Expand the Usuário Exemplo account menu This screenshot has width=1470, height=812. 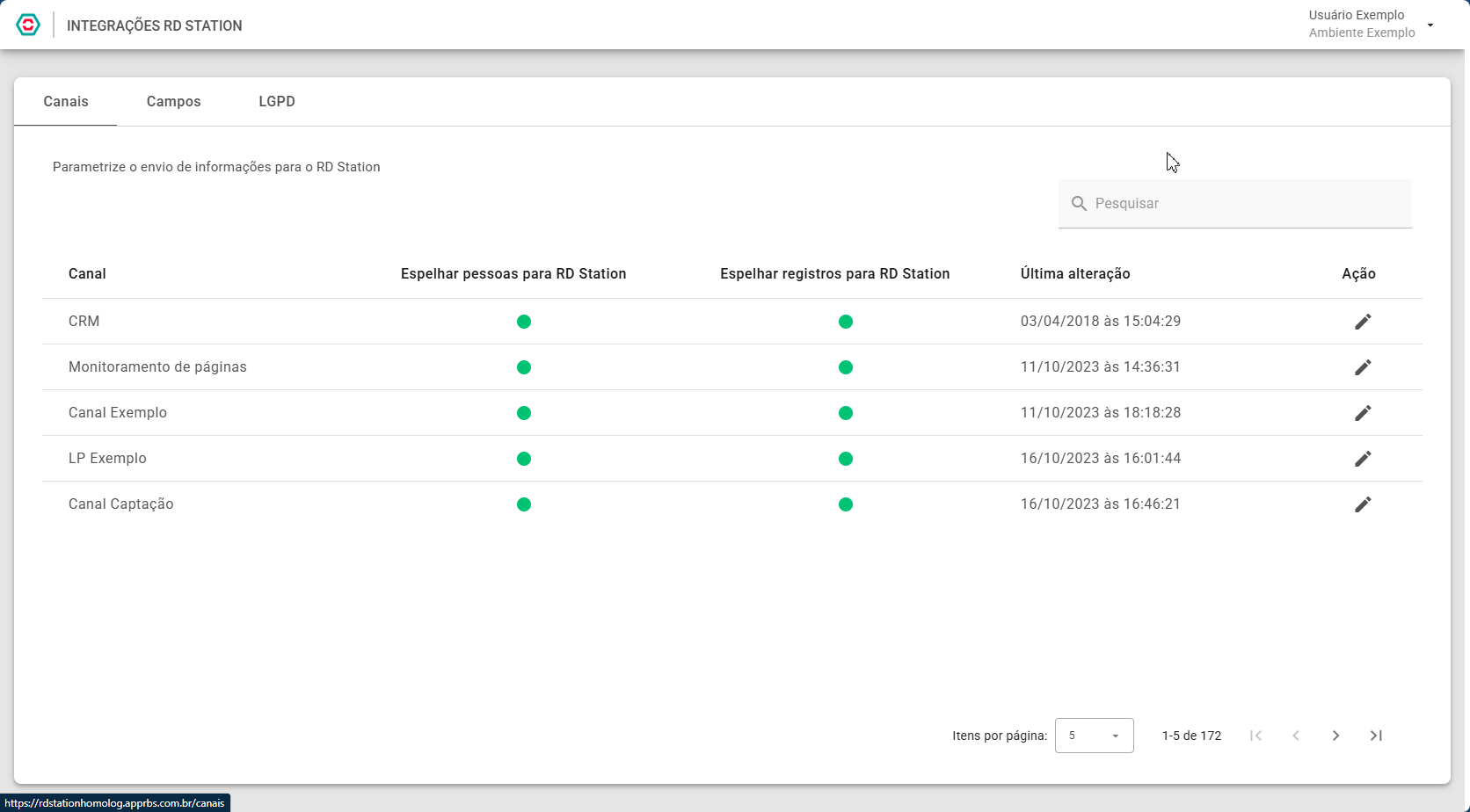coord(1430,25)
